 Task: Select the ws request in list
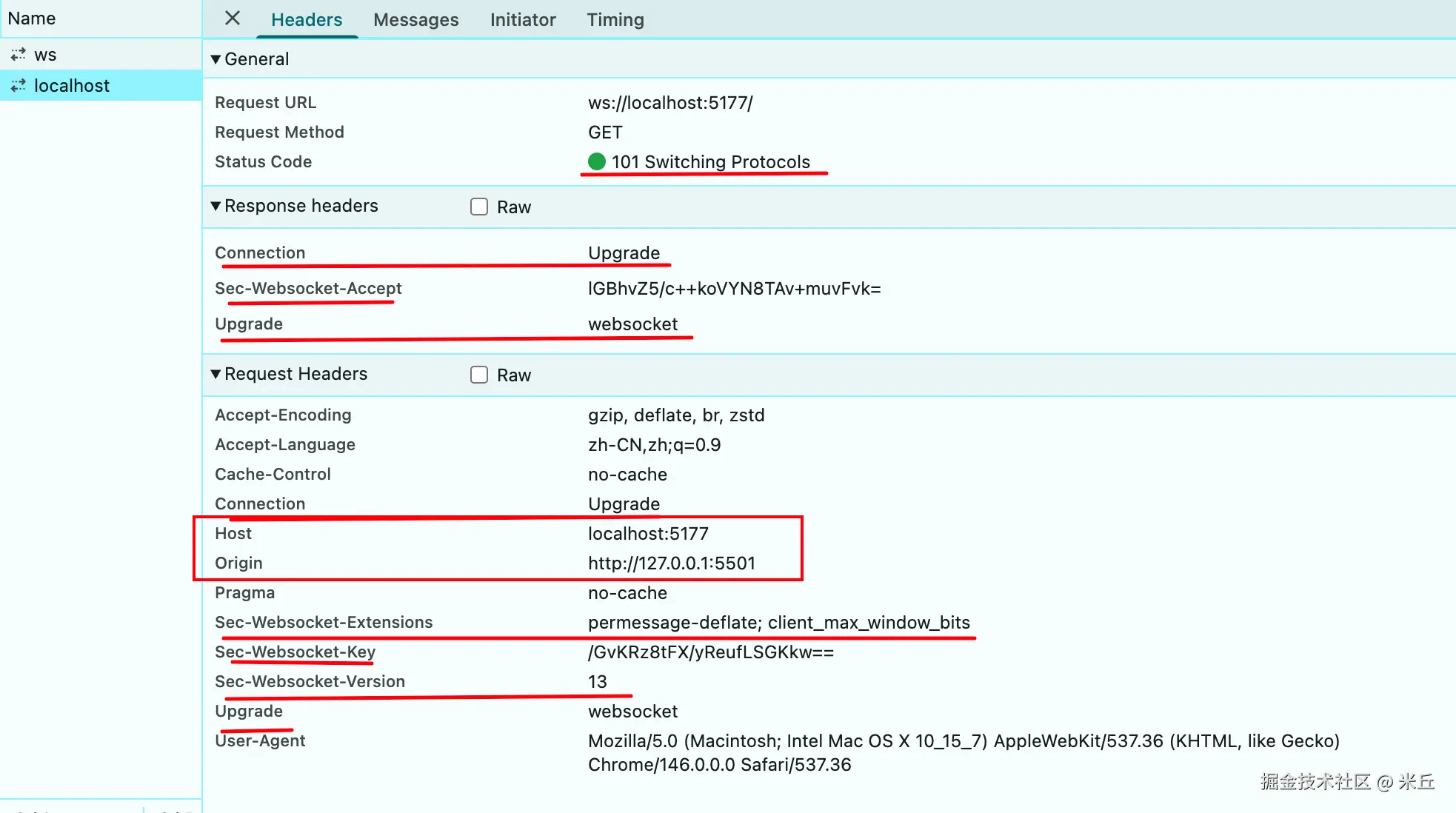pos(45,55)
